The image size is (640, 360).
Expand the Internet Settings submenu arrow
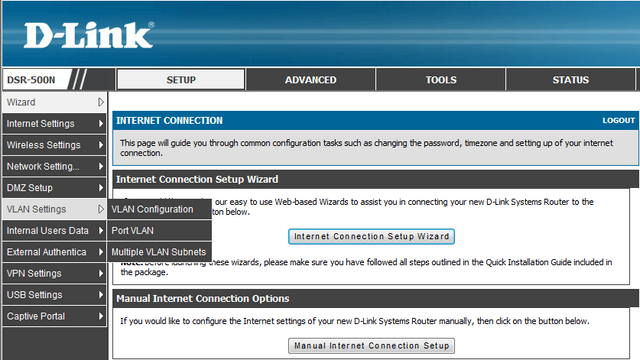click(x=101, y=123)
